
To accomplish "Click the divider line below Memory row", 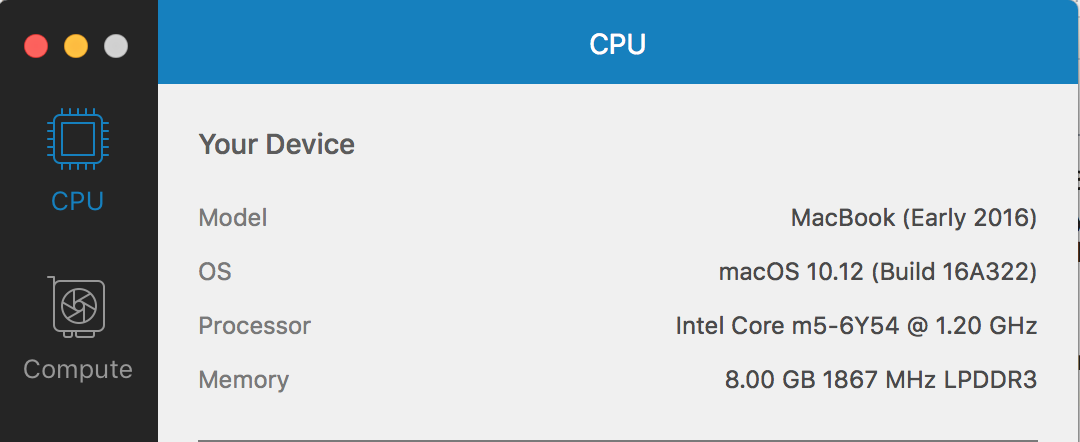I will pos(617,439).
